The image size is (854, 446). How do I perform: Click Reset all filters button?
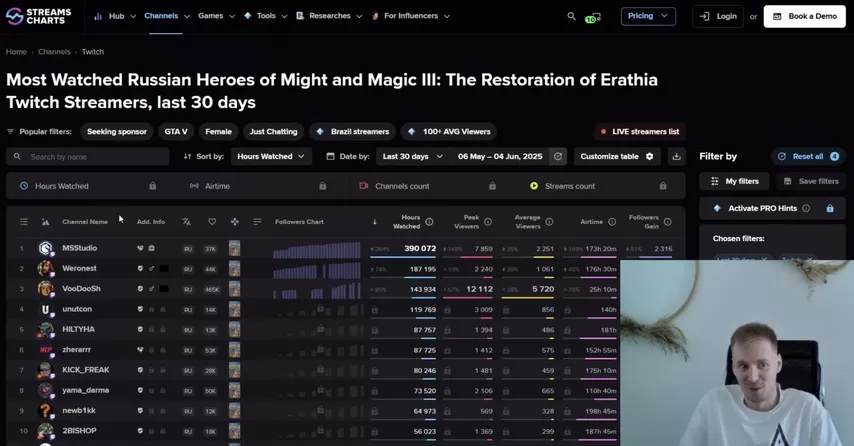[x=808, y=156]
